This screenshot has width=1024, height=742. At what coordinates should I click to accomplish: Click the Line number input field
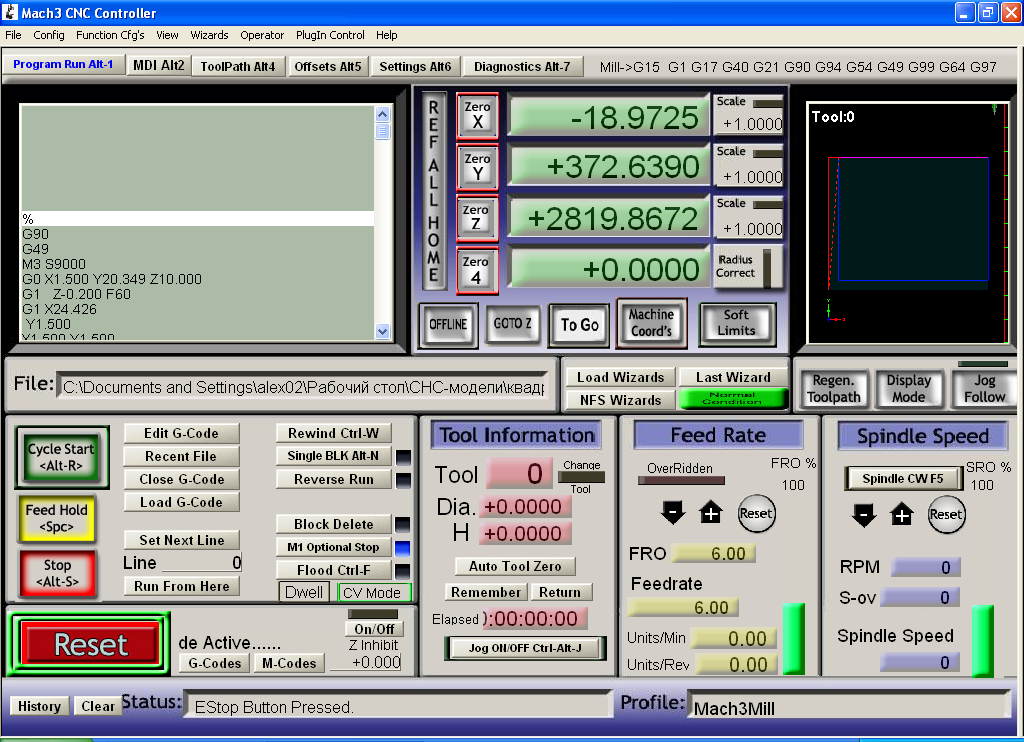[201, 563]
